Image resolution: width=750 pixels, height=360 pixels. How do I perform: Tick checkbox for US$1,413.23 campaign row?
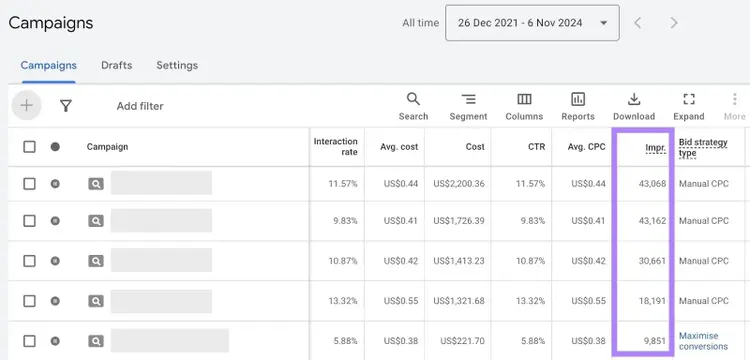[x=29, y=261]
